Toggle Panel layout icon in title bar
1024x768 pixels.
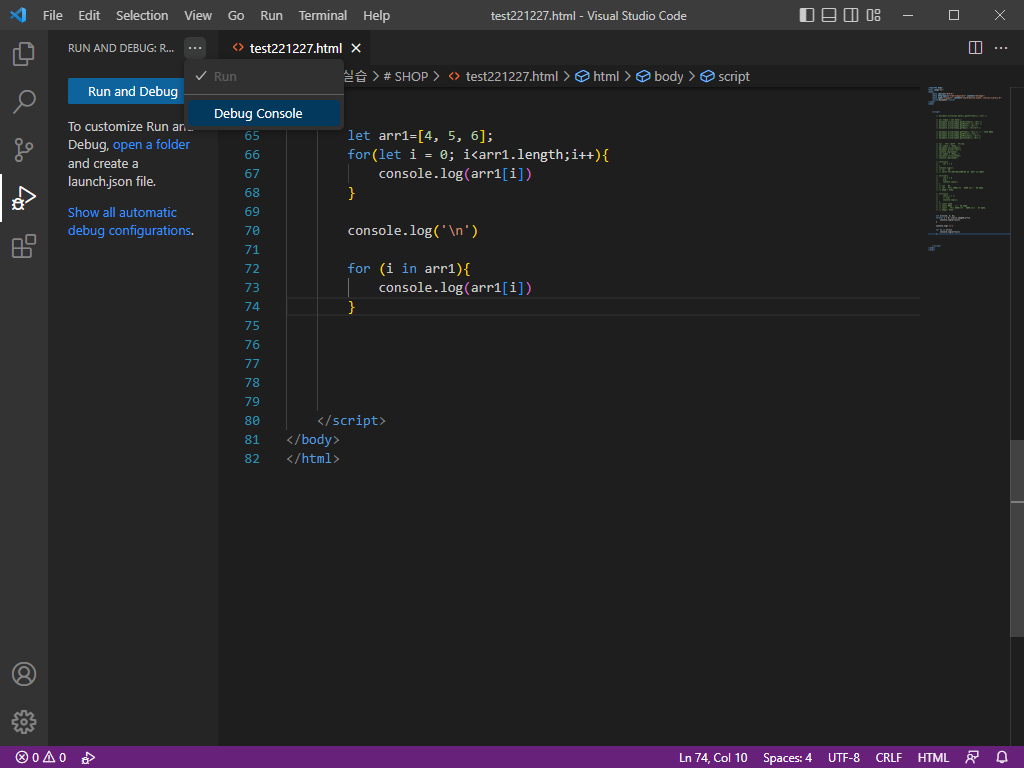click(829, 15)
